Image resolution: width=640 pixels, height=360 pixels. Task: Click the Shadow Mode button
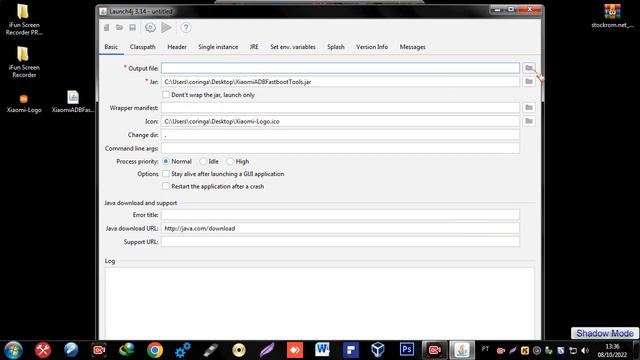[x=605, y=333]
